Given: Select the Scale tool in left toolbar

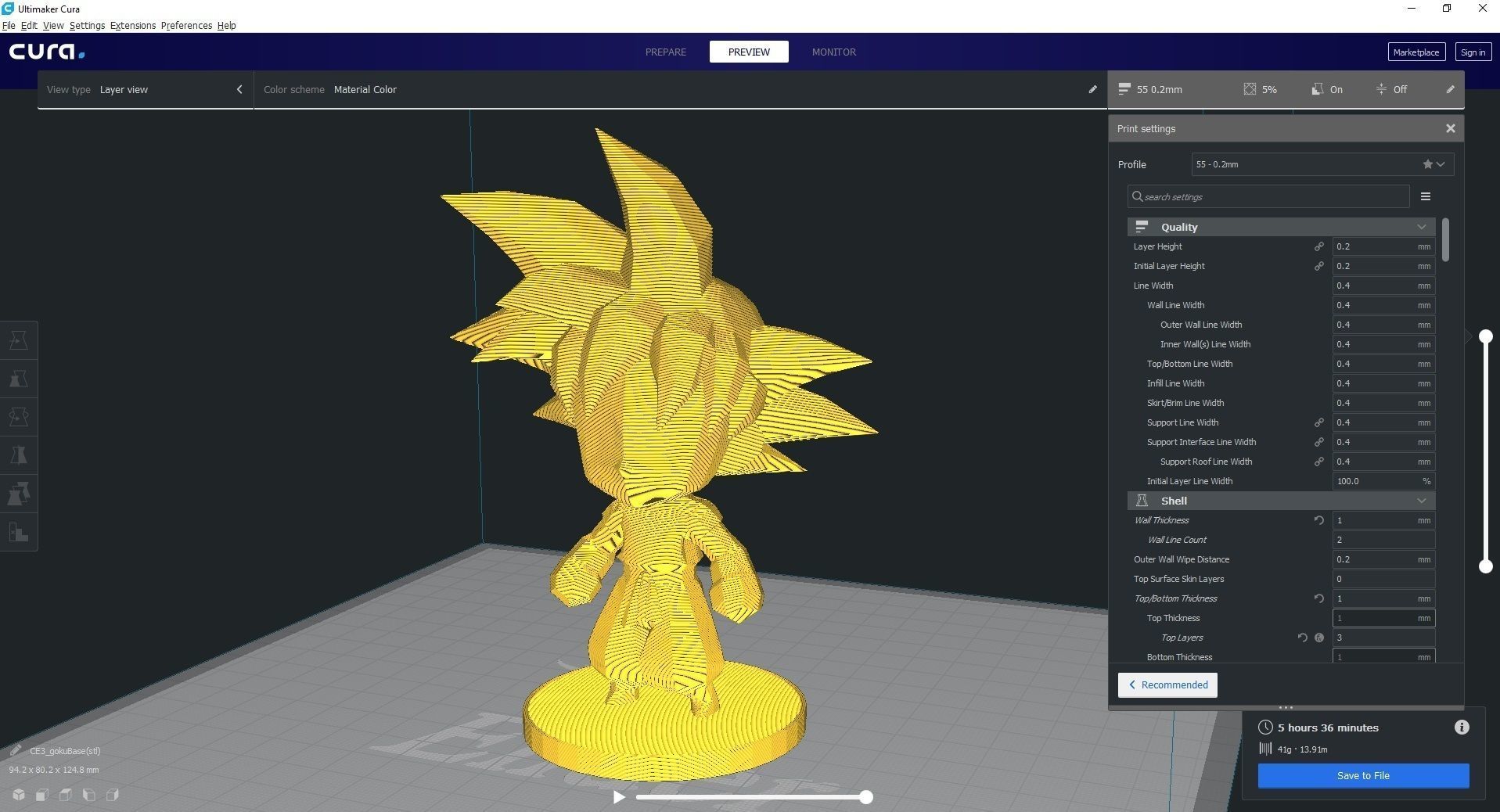Looking at the screenshot, I should (19, 379).
